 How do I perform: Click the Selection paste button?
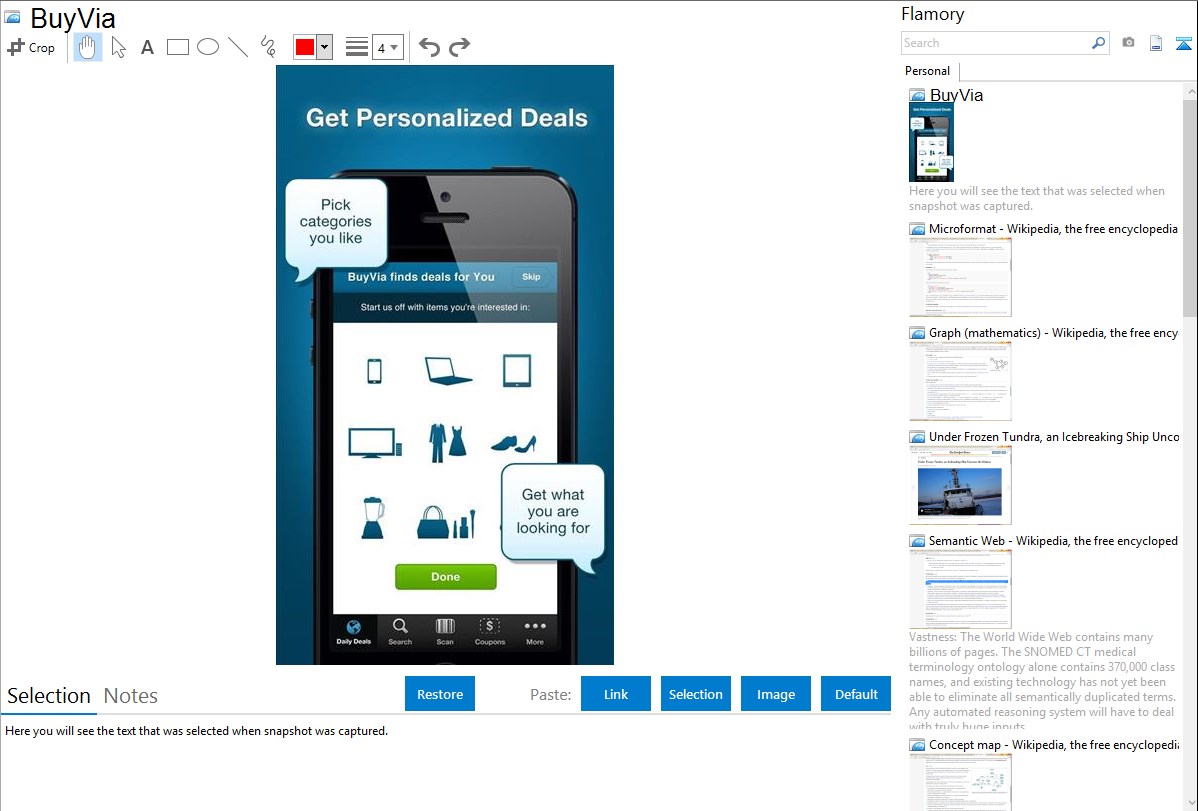pos(695,694)
